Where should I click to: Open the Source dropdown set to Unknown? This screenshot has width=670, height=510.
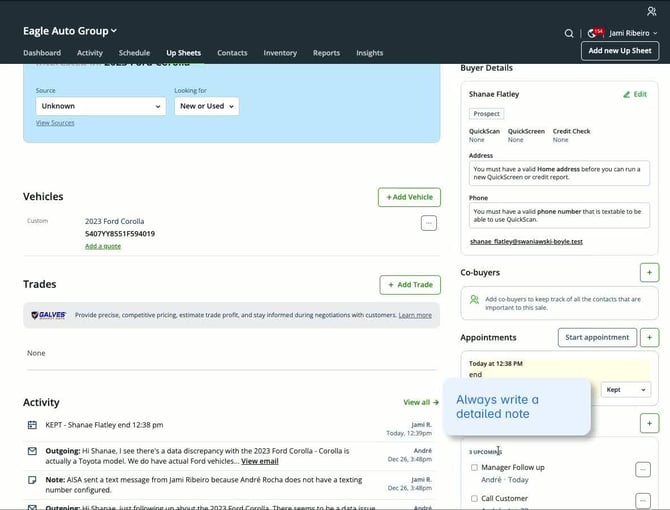pos(100,106)
